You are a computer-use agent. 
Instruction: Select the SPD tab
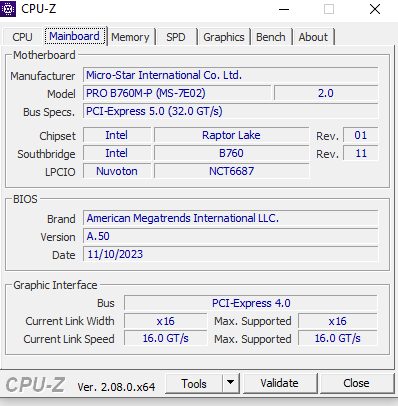(x=176, y=37)
